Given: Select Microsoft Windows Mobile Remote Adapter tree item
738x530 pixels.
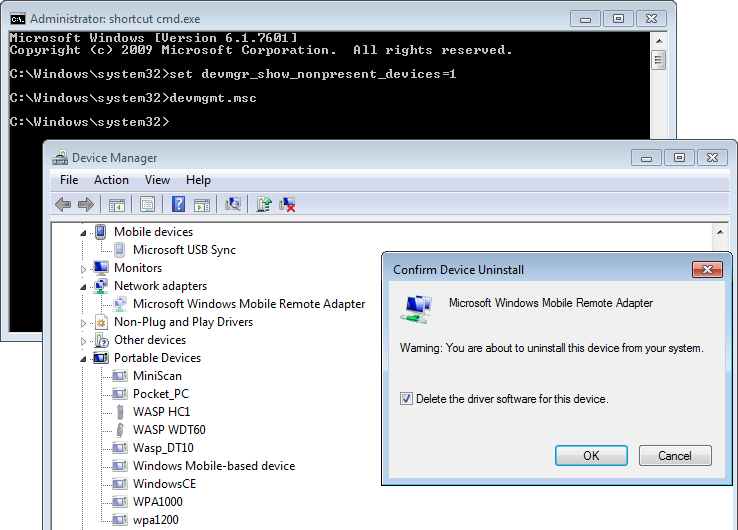Looking at the screenshot, I should 249,304.
